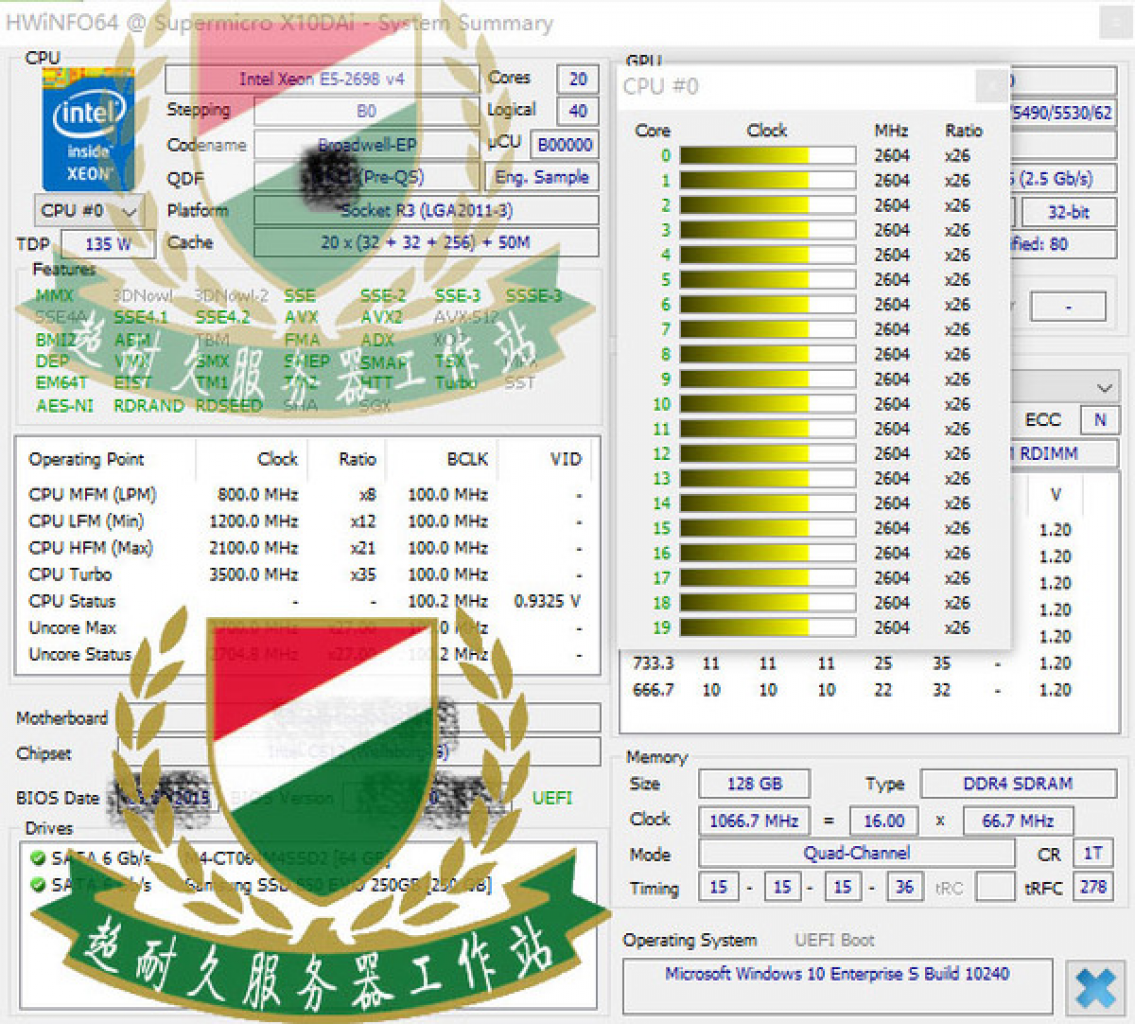Click the MHz column header in CPU #0 popup
Screen dimensions: 1135x1024
point(891,130)
